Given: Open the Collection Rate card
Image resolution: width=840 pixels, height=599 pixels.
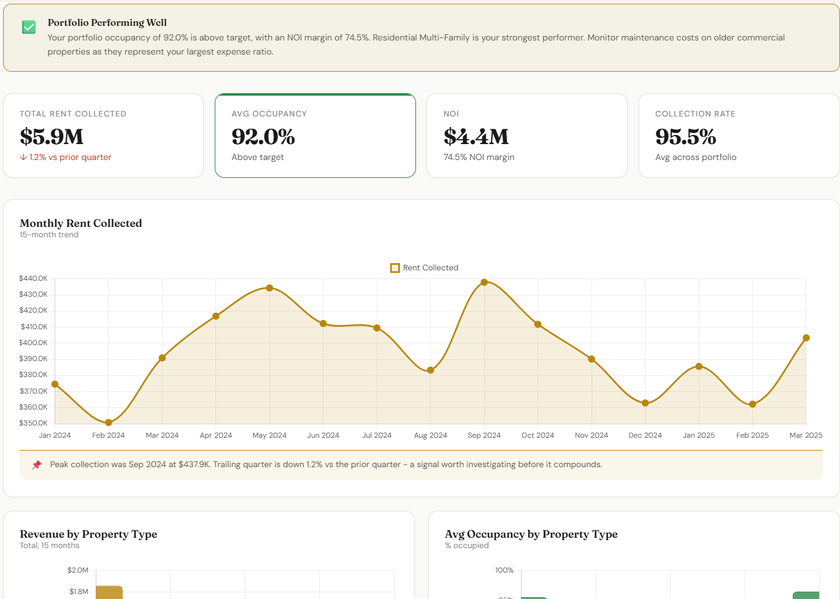Looking at the screenshot, I should 739,136.
